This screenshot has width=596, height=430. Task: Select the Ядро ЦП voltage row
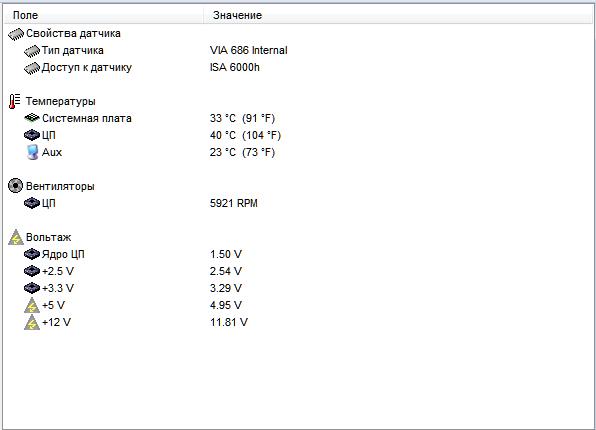(298, 254)
